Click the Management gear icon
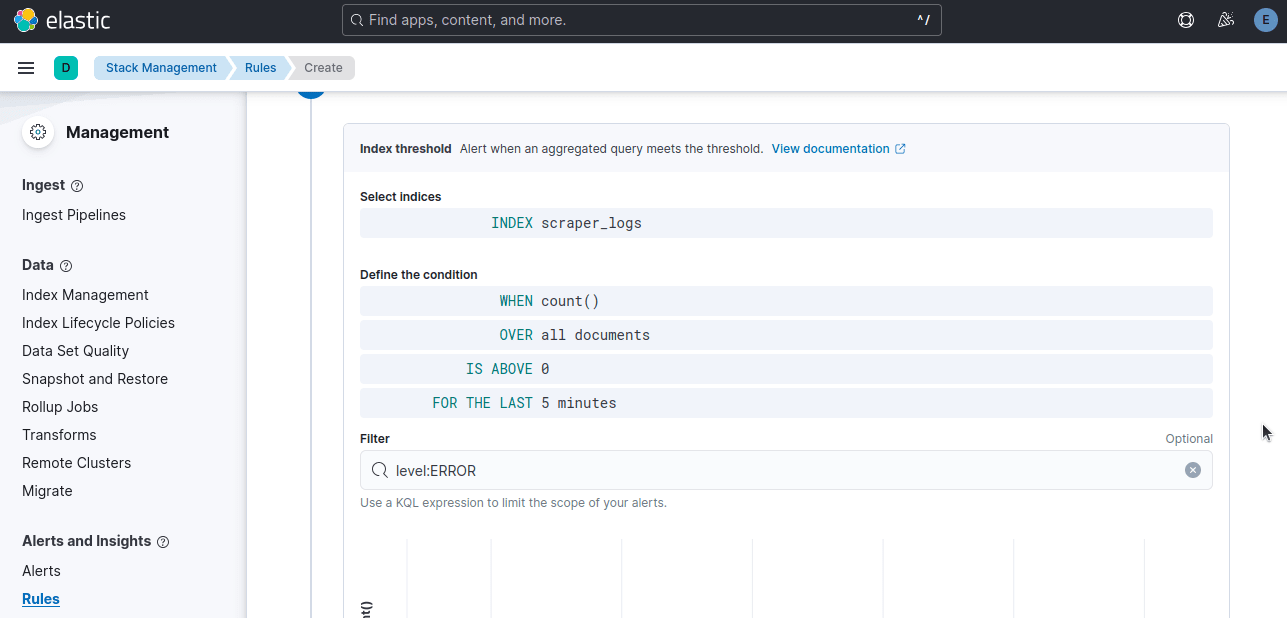Viewport: 1287px width, 618px height. (x=38, y=132)
